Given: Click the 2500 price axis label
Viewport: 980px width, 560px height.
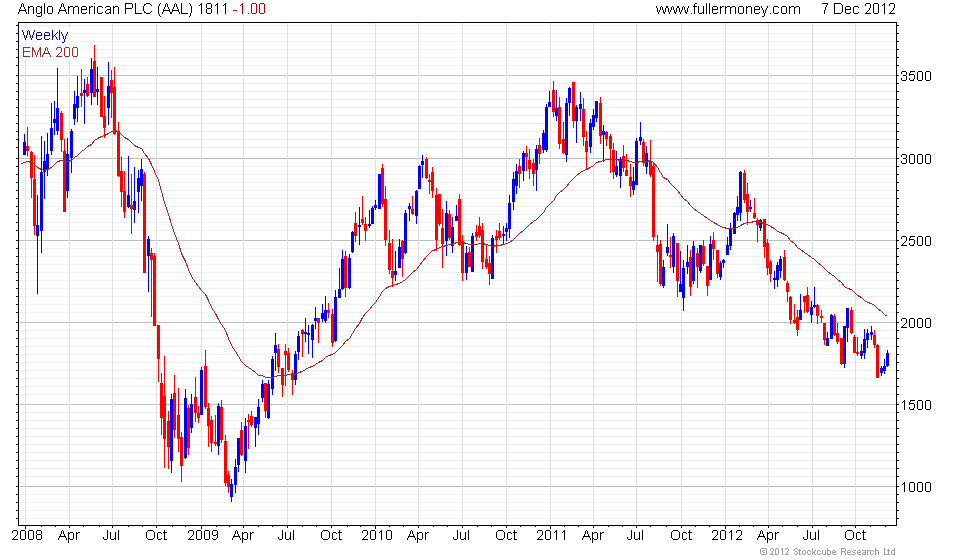Looking at the screenshot, I should tap(915, 241).
